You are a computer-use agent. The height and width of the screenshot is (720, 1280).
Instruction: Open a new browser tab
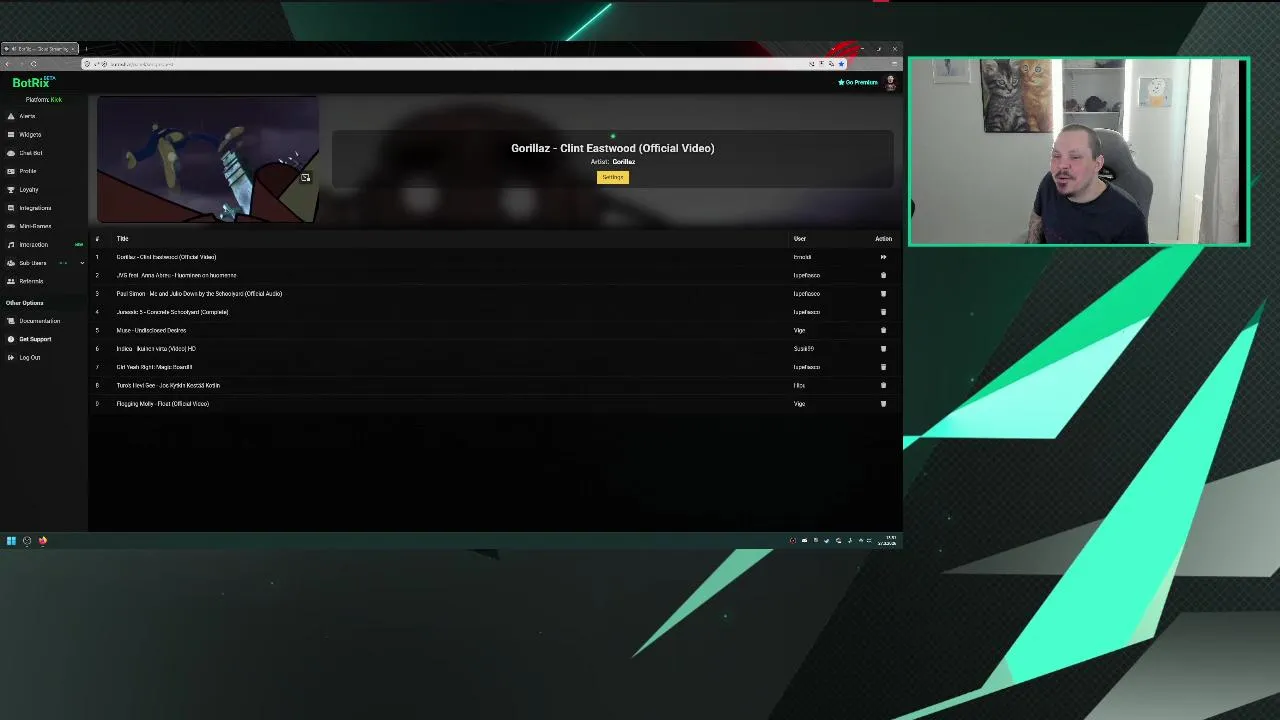(86, 49)
